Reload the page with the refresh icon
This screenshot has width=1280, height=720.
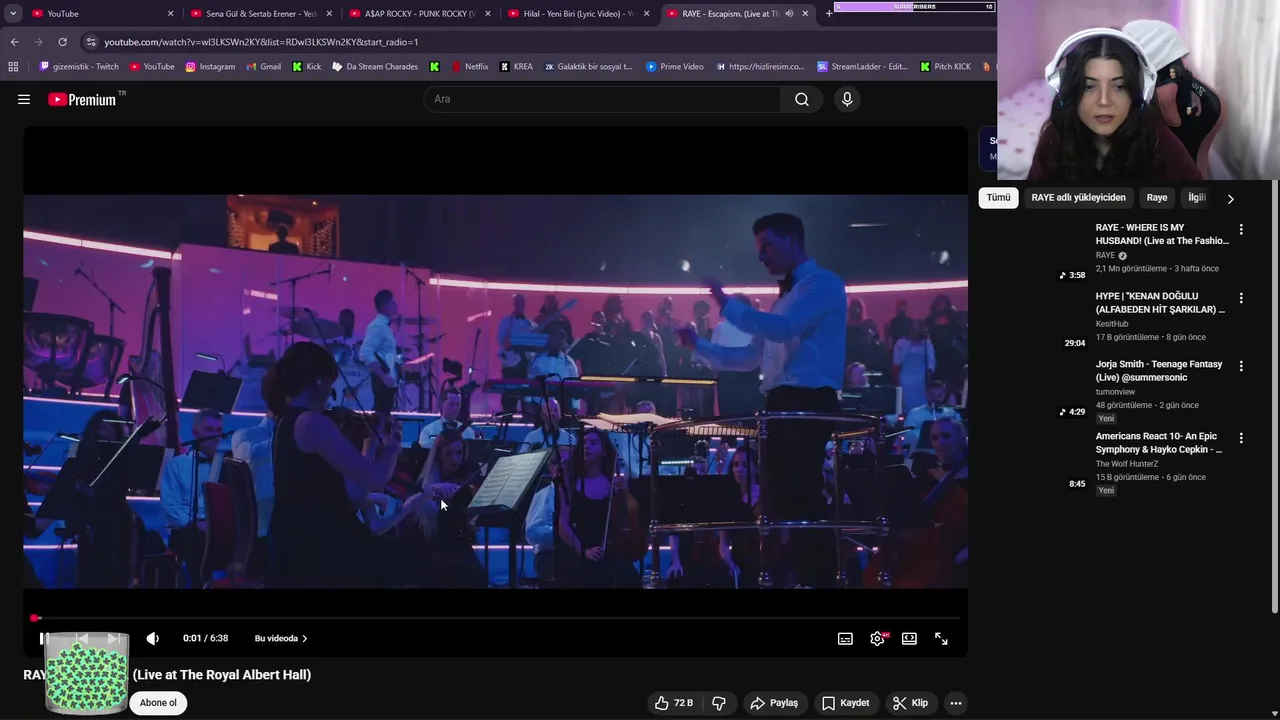point(62,42)
